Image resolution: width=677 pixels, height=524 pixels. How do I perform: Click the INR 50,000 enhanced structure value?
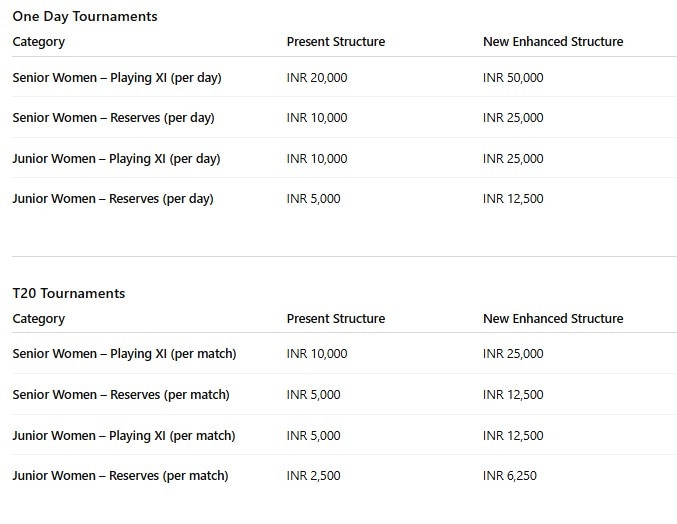tap(513, 77)
